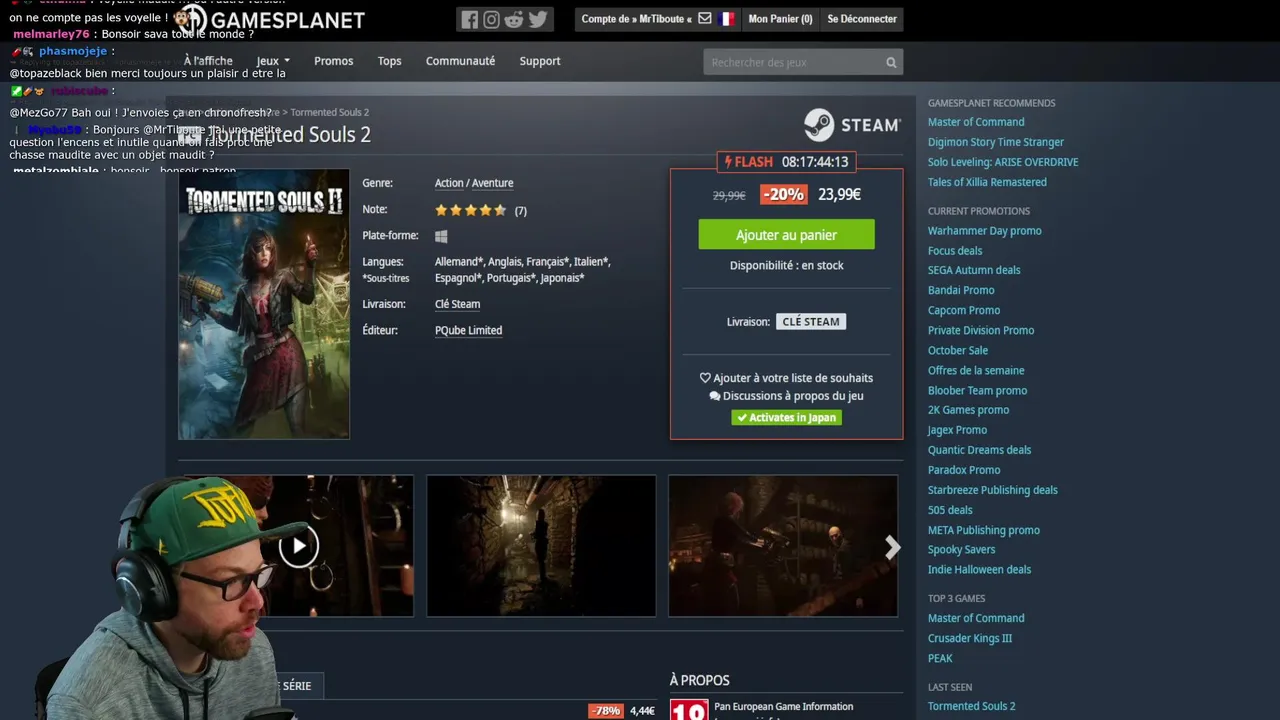Viewport: 1280px width, 720px height.
Task: Open Digimon Story Time Stranger link
Action: (996, 142)
